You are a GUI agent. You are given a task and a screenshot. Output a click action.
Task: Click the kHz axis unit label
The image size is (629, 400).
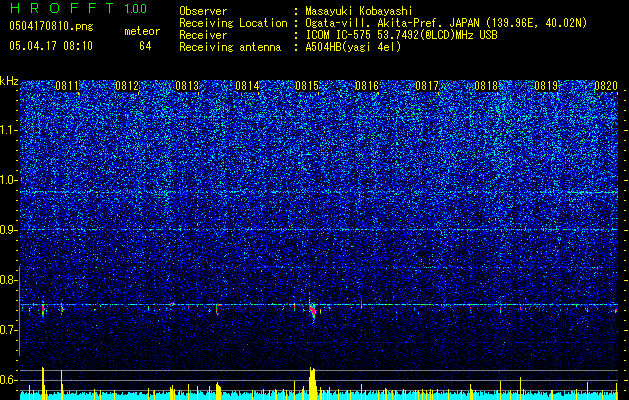tap(9, 81)
